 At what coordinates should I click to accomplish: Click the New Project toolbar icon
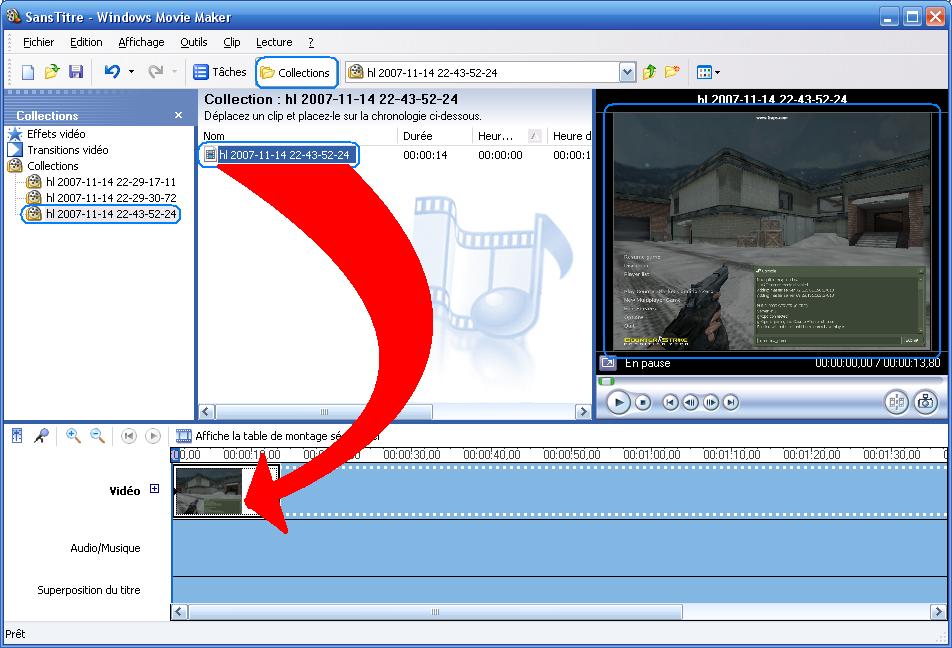click(x=28, y=72)
